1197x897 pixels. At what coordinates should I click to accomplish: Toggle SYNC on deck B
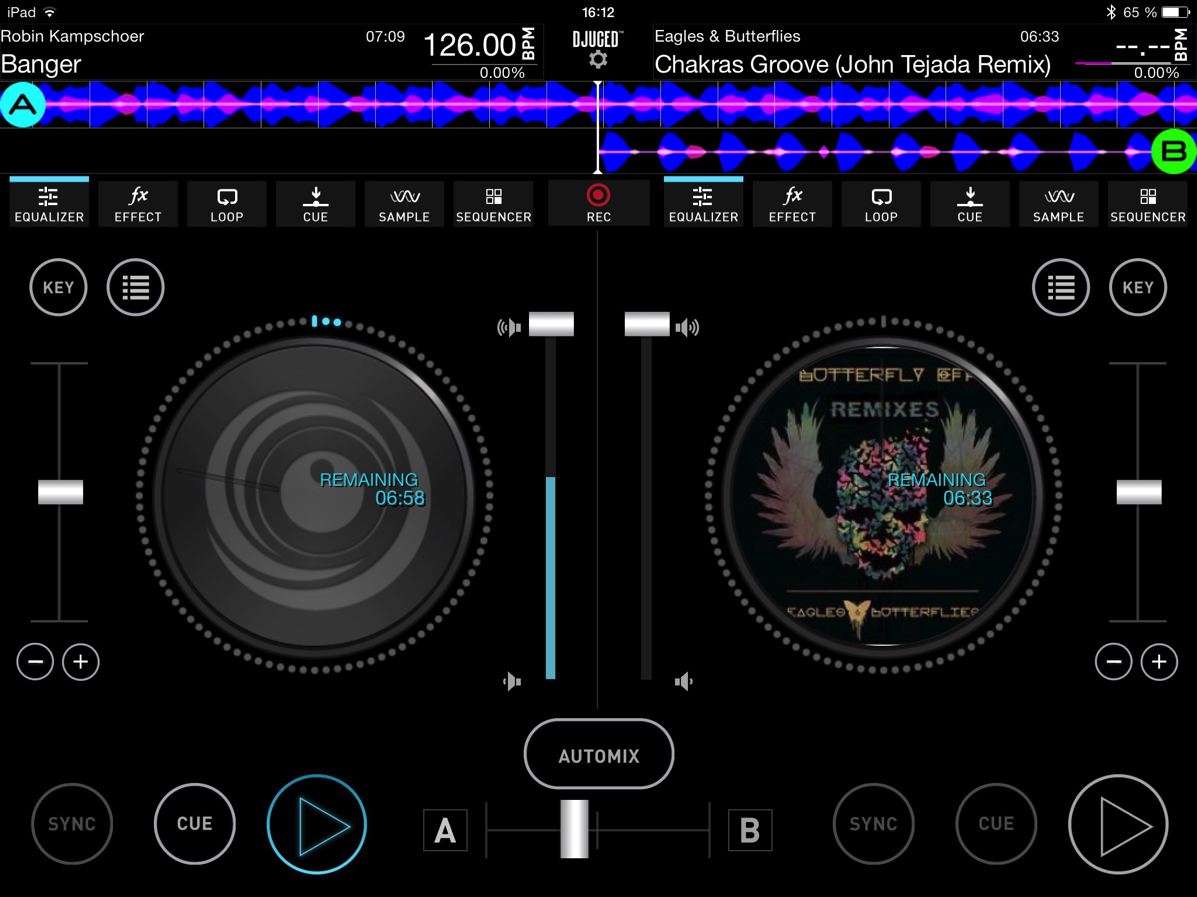[x=873, y=824]
